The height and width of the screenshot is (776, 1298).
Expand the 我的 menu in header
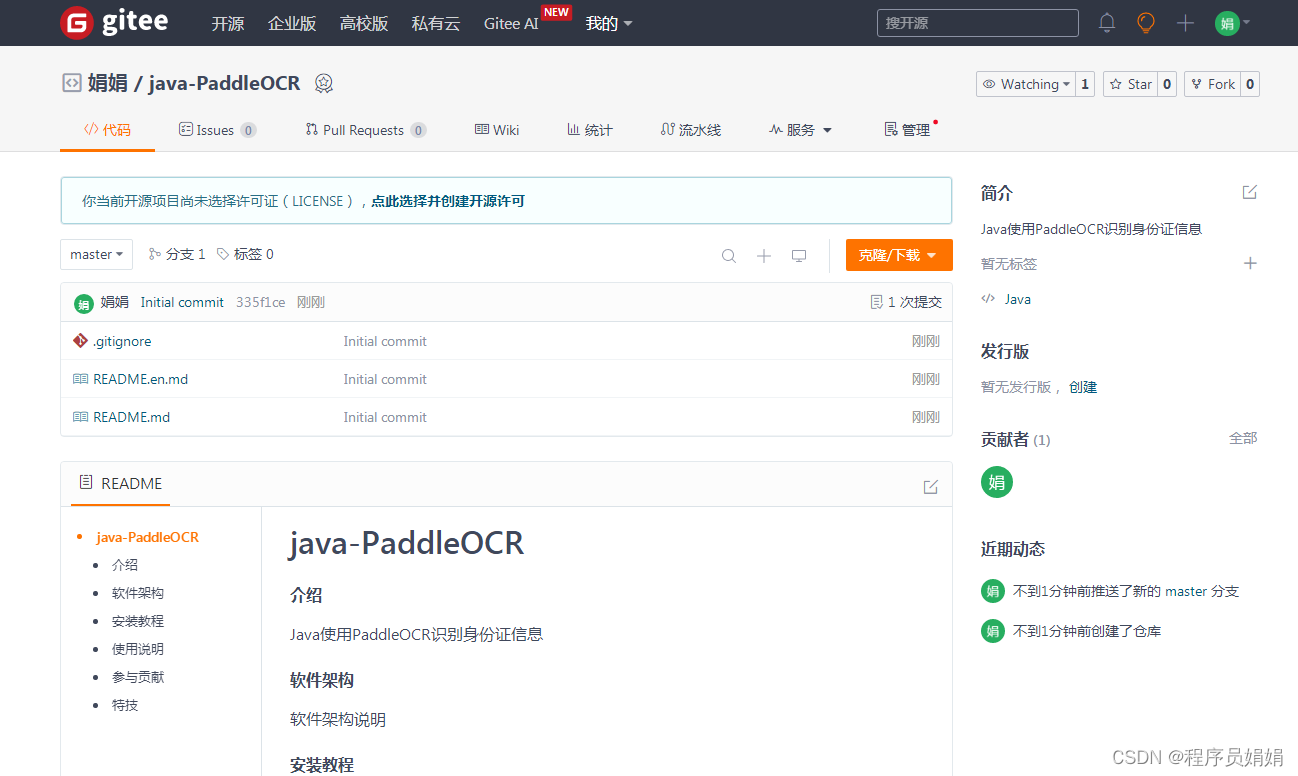click(x=609, y=23)
